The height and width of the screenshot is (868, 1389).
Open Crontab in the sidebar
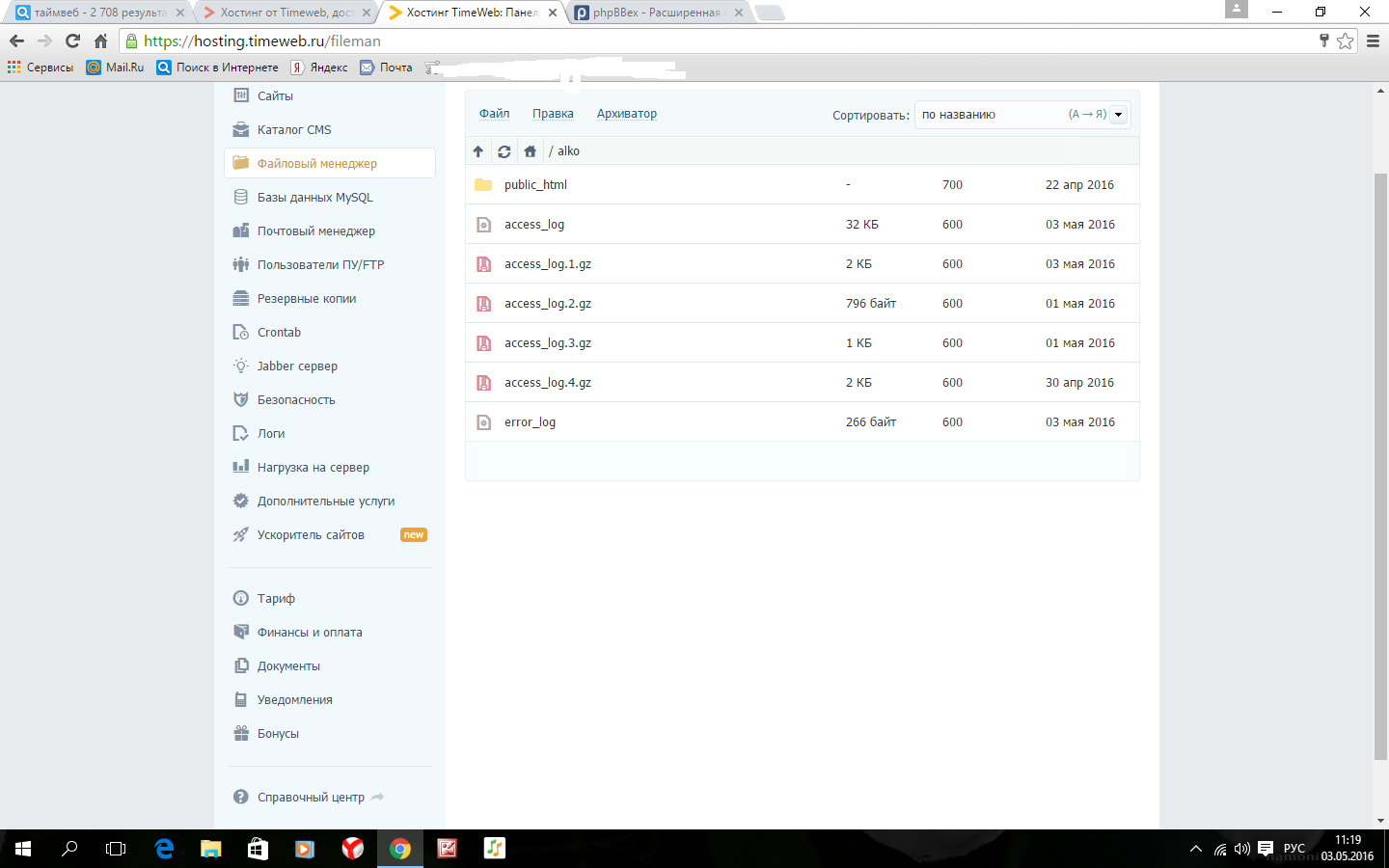click(279, 333)
